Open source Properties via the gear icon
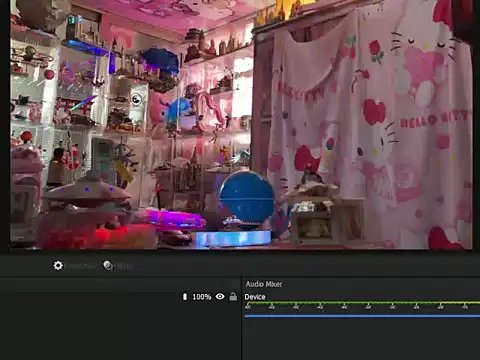The width and height of the screenshot is (480, 360). [58, 266]
